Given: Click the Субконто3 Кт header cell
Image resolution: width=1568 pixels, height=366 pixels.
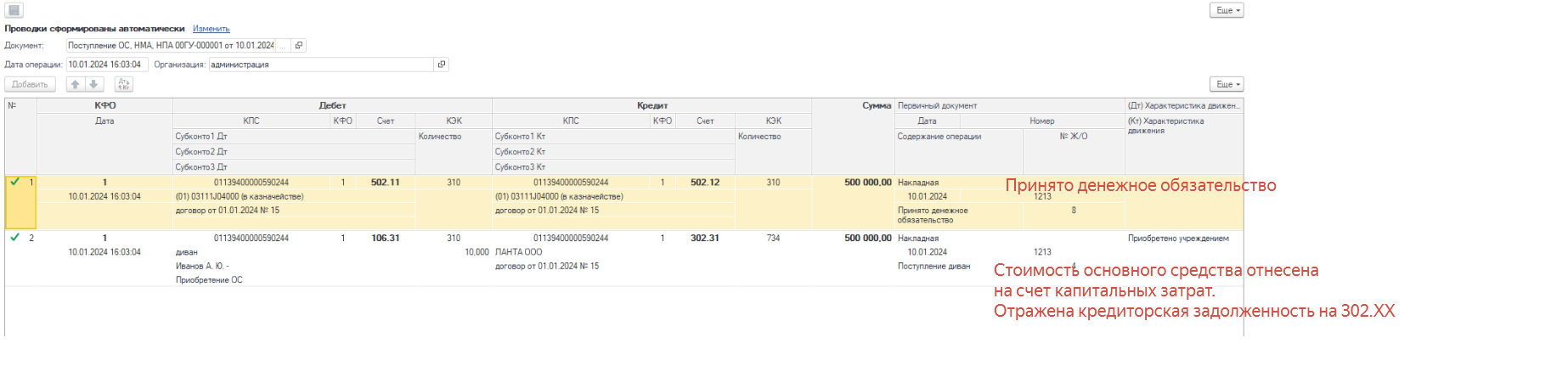Looking at the screenshot, I should point(613,167).
